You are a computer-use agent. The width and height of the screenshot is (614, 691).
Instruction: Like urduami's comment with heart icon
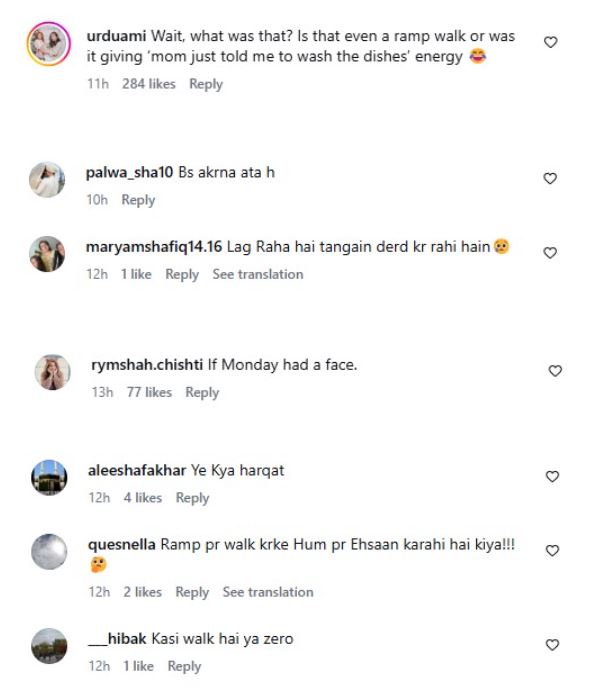(550, 42)
